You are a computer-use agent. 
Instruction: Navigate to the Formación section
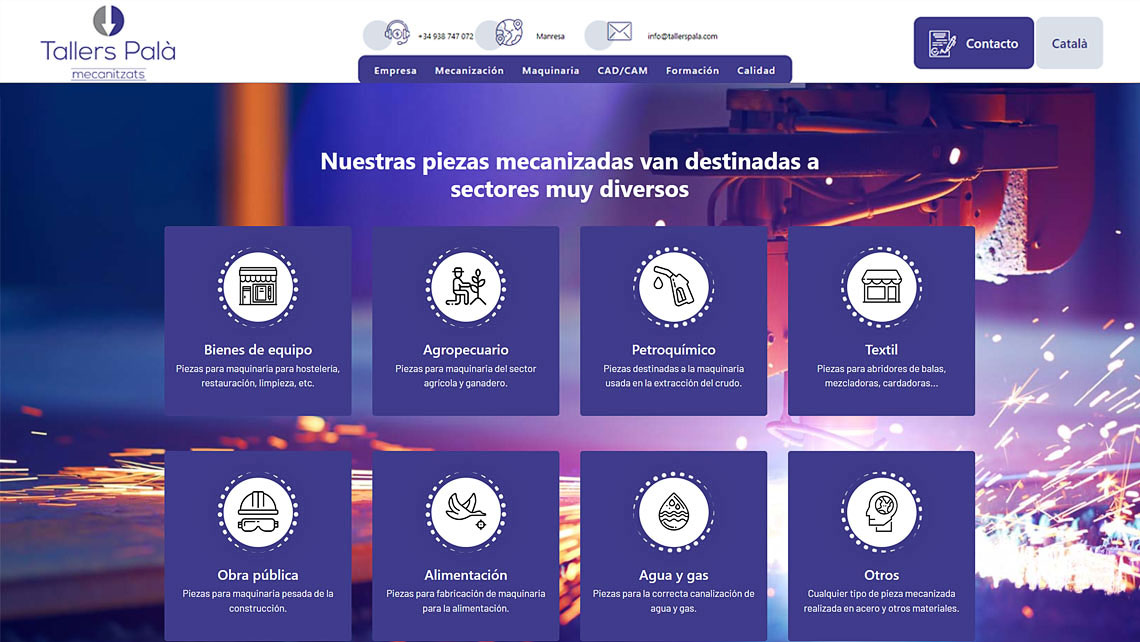(x=692, y=71)
